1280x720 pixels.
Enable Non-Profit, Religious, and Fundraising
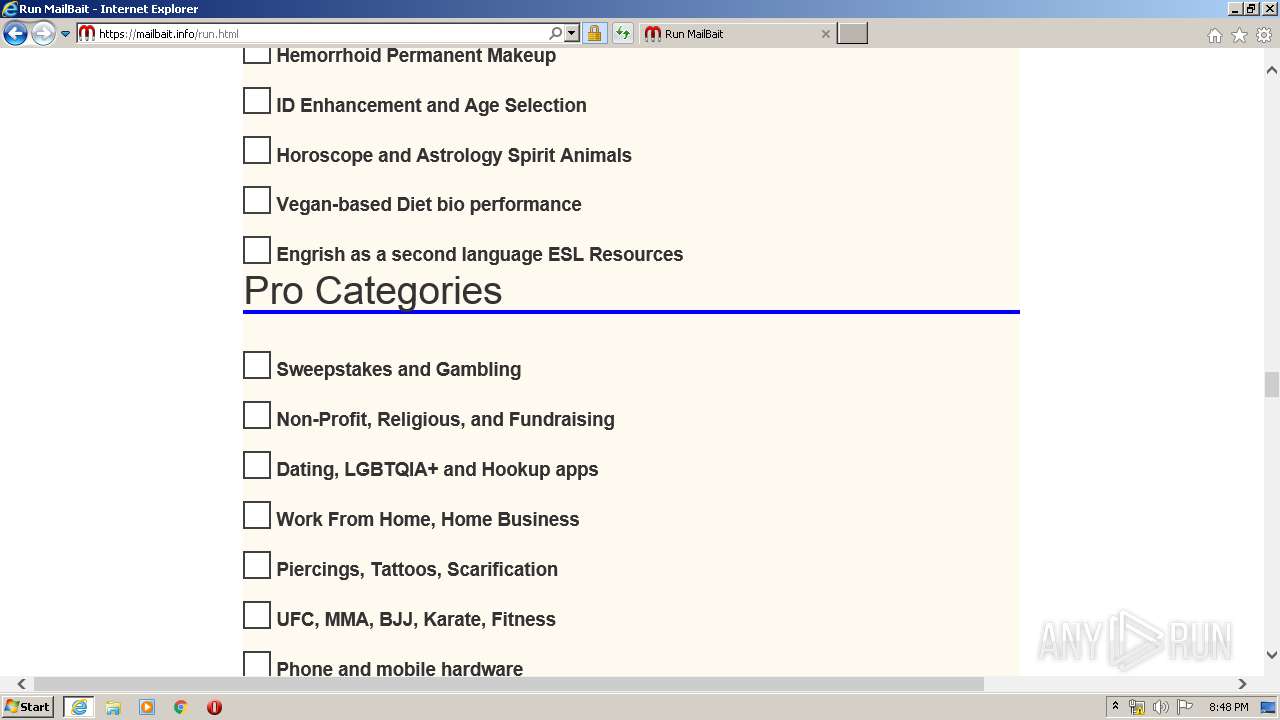[x=257, y=415]
